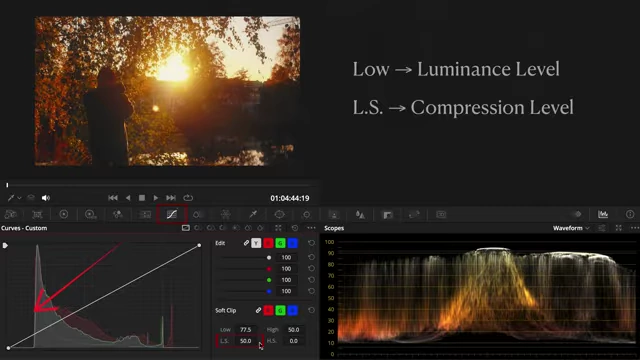Click the Soft Clip High value field
Image resolution: width=640 pixels, height=360 pixels.
293,329
